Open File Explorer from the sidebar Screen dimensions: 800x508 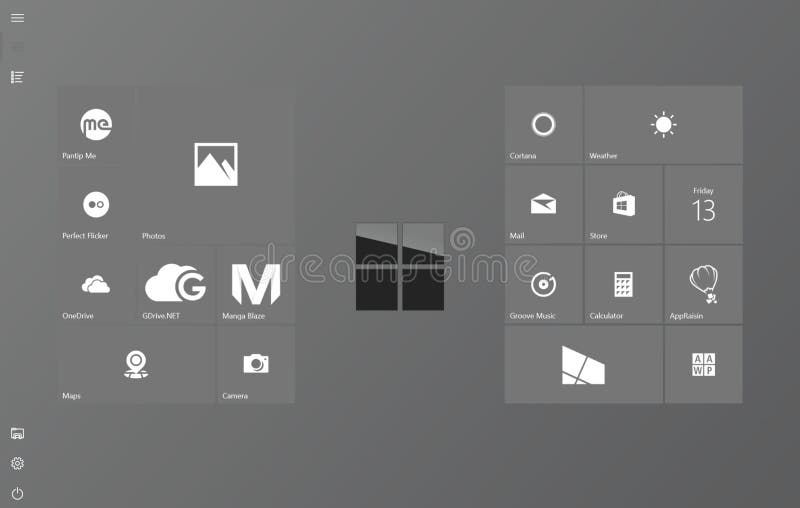click(17, 434)
